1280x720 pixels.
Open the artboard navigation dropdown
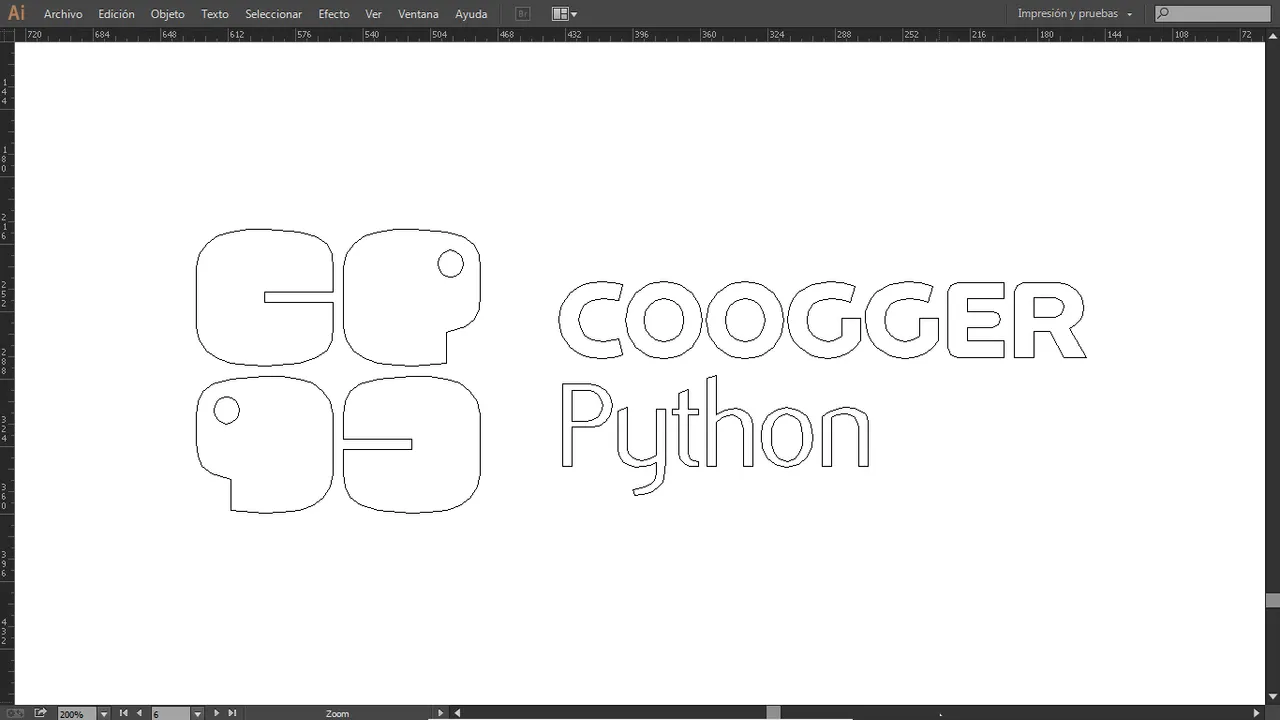(198, 714)
